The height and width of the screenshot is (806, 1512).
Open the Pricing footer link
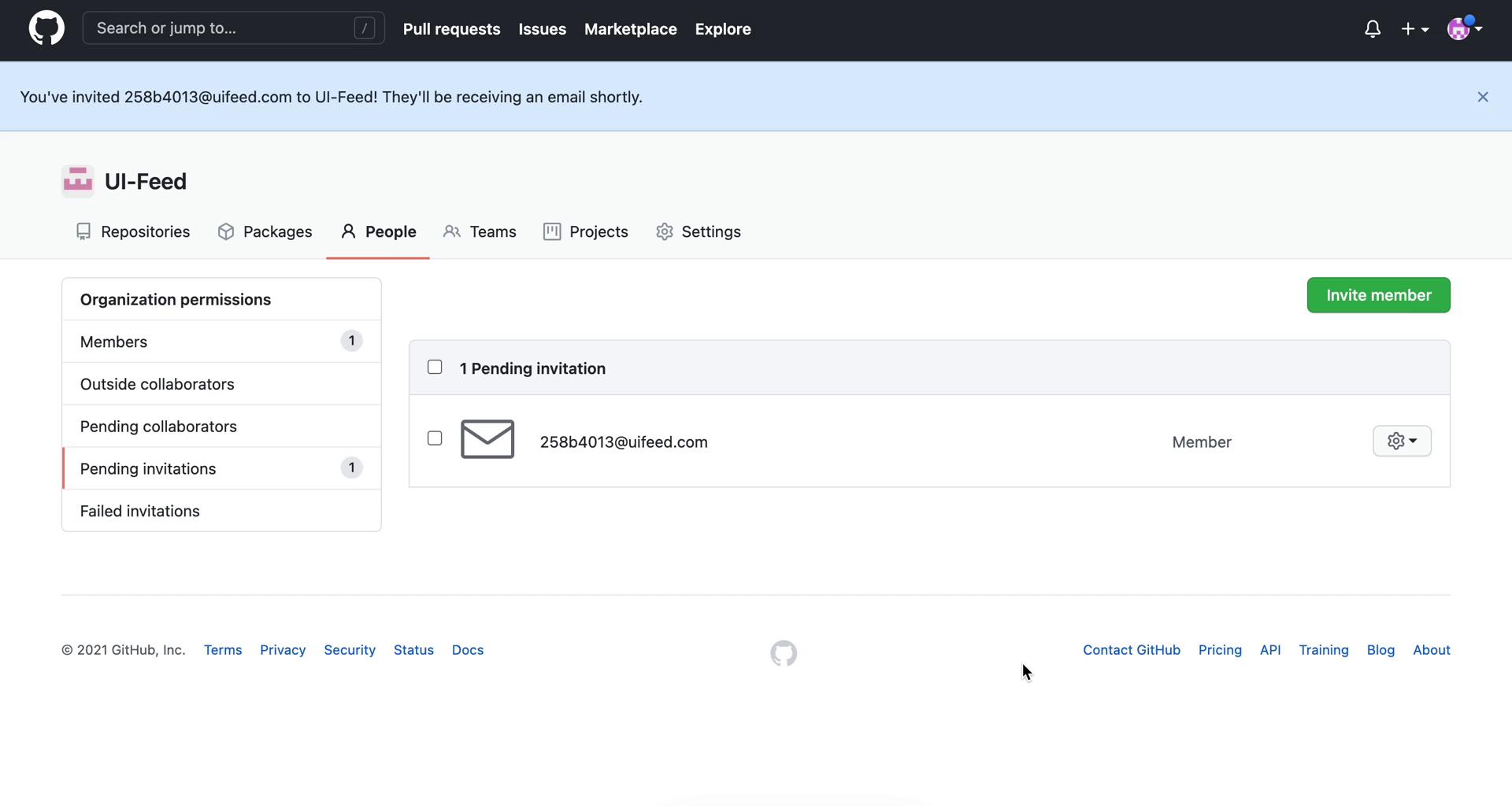click(1220, 650)
